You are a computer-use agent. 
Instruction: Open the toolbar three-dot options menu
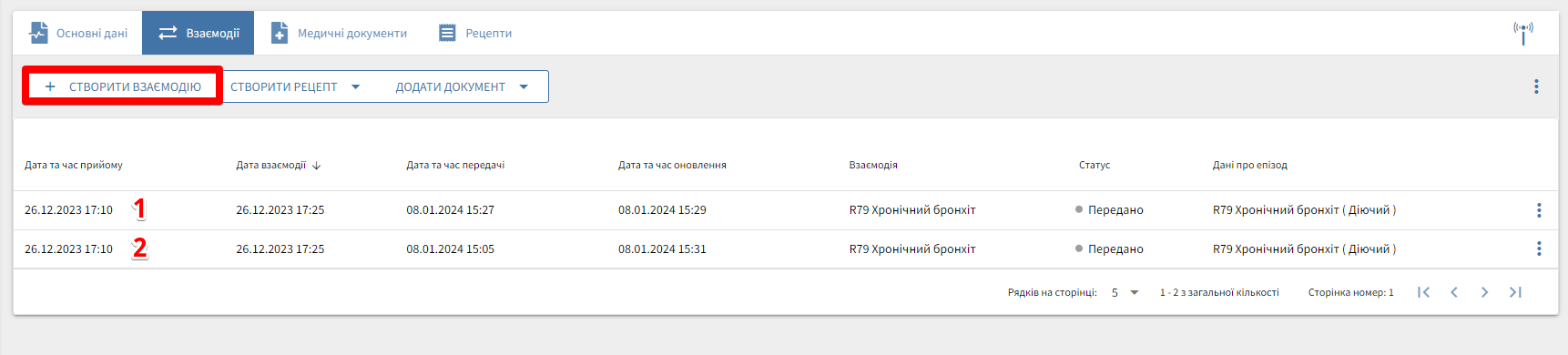click(1536, 86)
